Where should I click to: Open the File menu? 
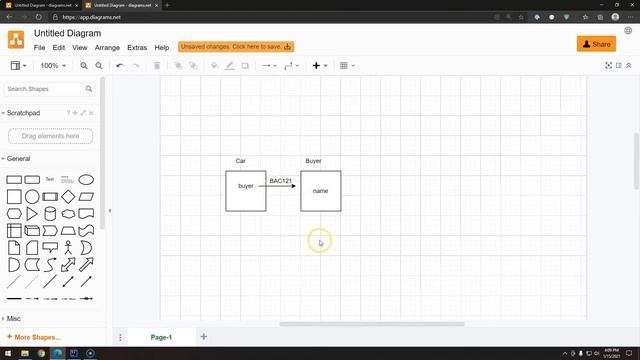tap(39, 48)
